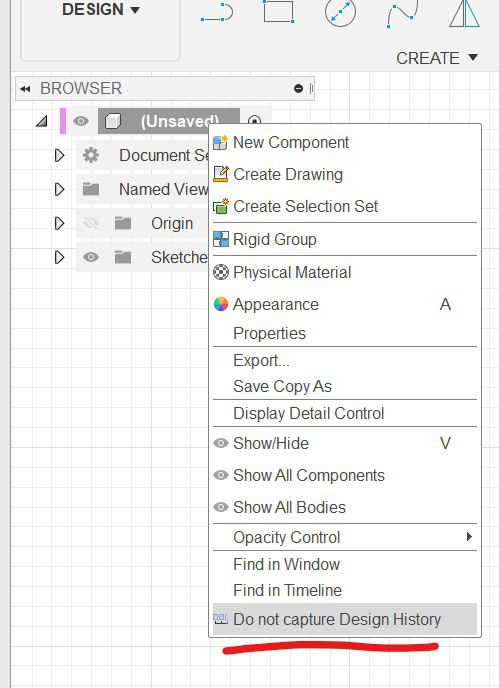Toggle visibility eye of Unsaved component
Image resolution: width=499 pixels, height=688 pixels.
tap(81, 121)
